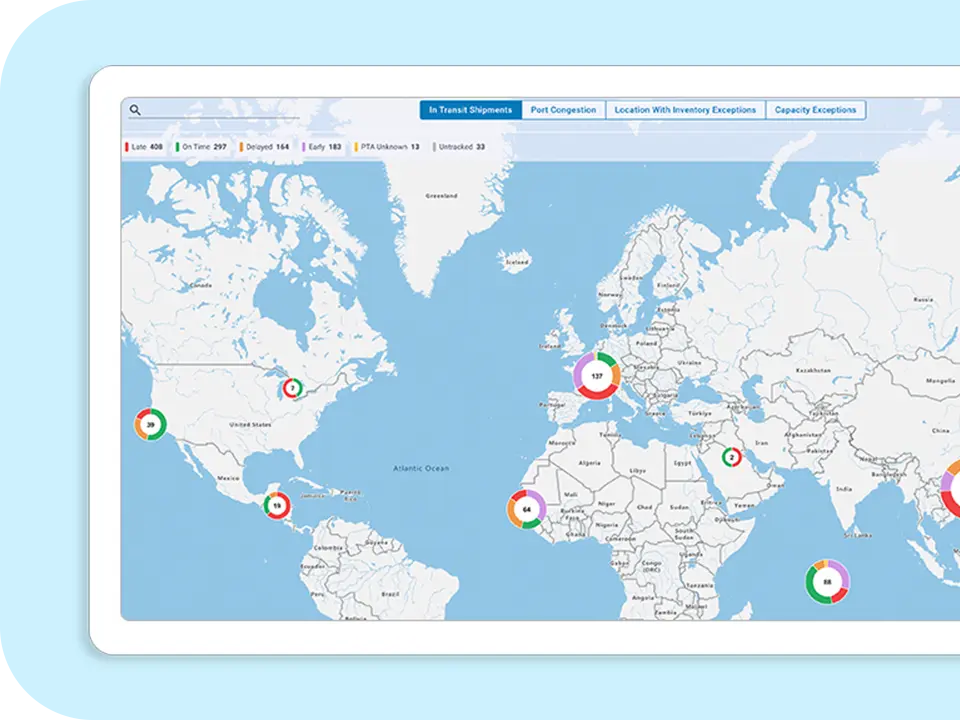Image resolution: width=960 pixels, height=720 pixels.
Task: Toggle the On Time 297 filter
Action: [201, 147]
